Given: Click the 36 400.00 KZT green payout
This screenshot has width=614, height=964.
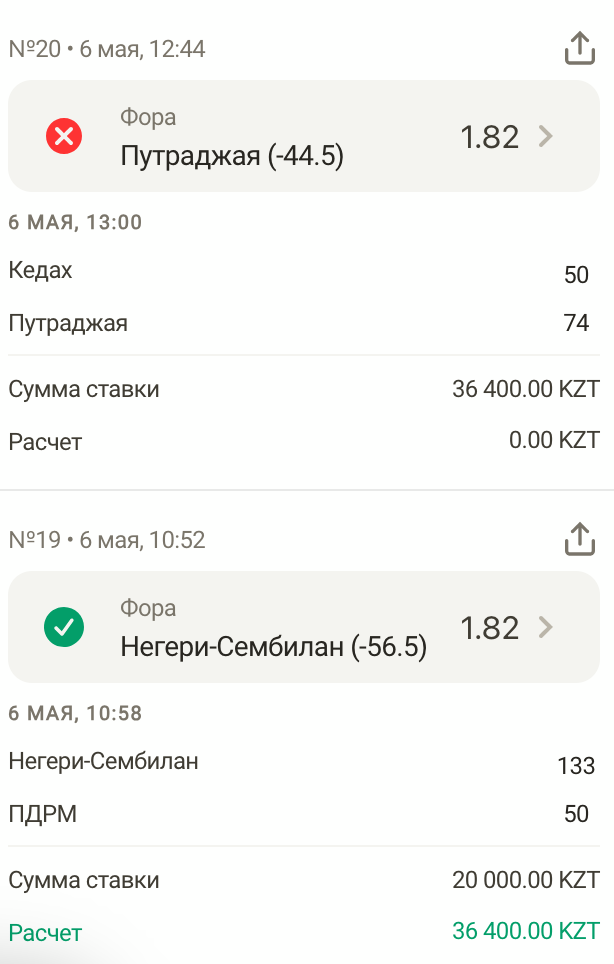Looking at the screenshot, I should [x=525, y=930].
